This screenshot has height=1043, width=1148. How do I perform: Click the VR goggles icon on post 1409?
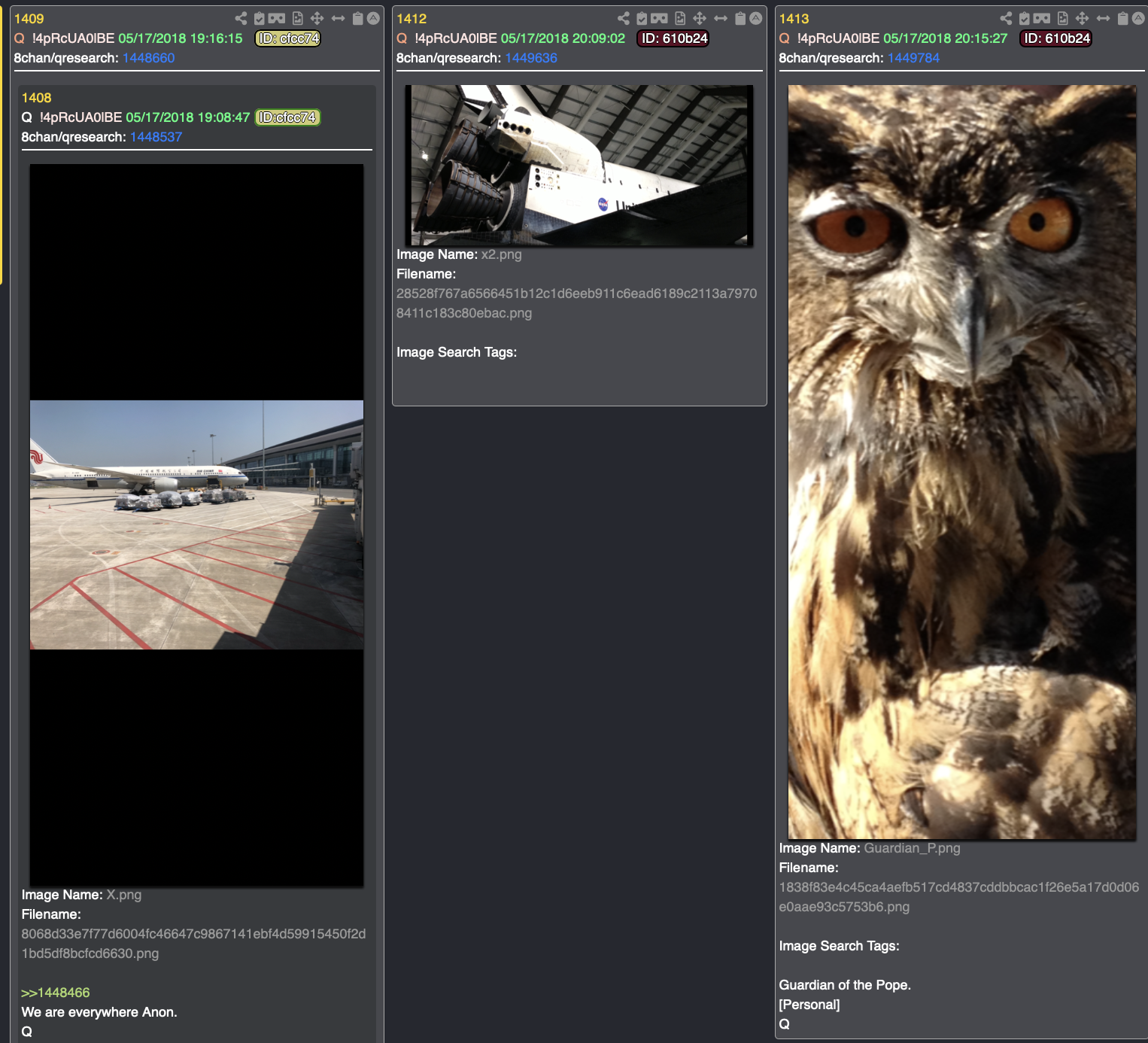[x=277, y=18]
